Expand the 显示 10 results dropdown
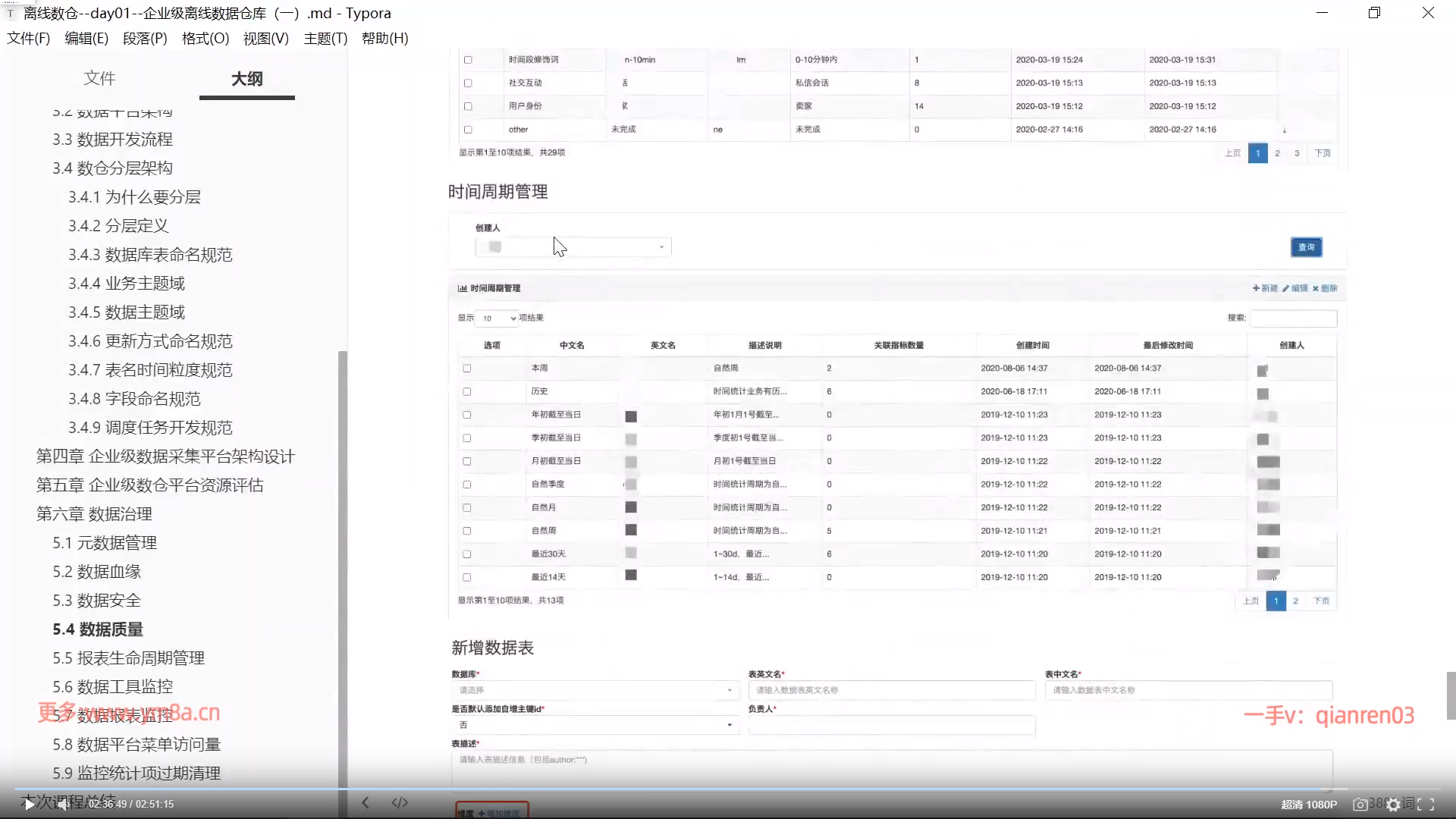1456x819 pixels. pyautogui.click(x=499, y=318)
